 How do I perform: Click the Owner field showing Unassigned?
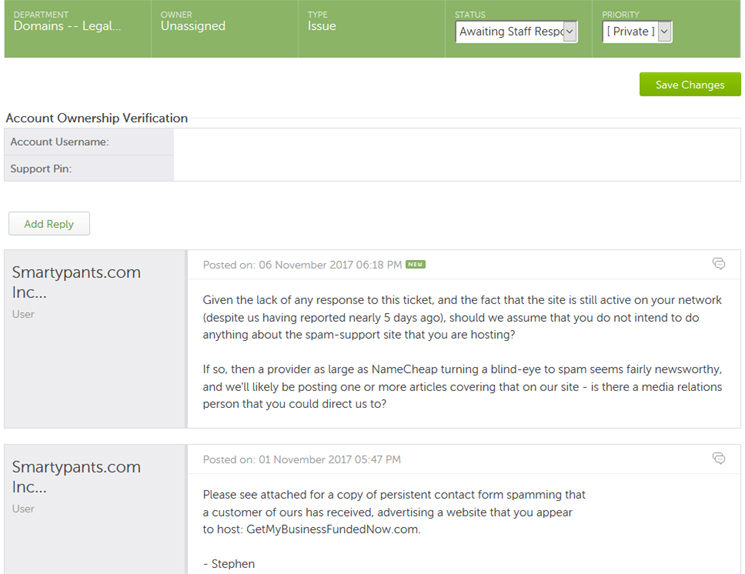(195, 26)
